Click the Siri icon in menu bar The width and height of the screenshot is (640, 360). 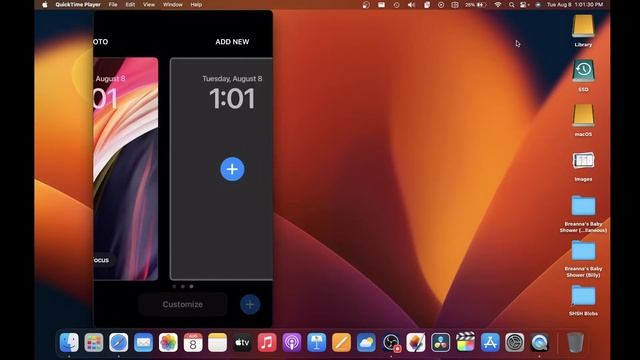pyautogui.click(x=538, y=4)
